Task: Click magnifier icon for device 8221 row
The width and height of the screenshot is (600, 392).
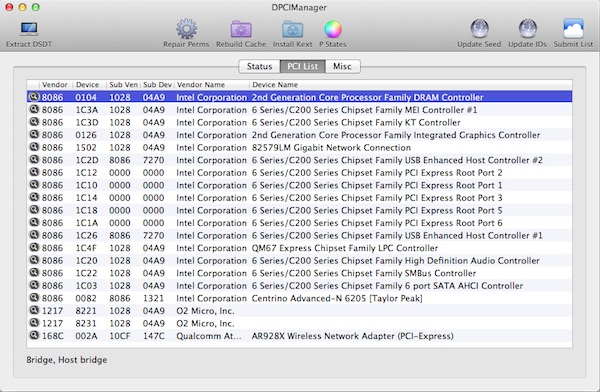Action: (x=34, y=310)
